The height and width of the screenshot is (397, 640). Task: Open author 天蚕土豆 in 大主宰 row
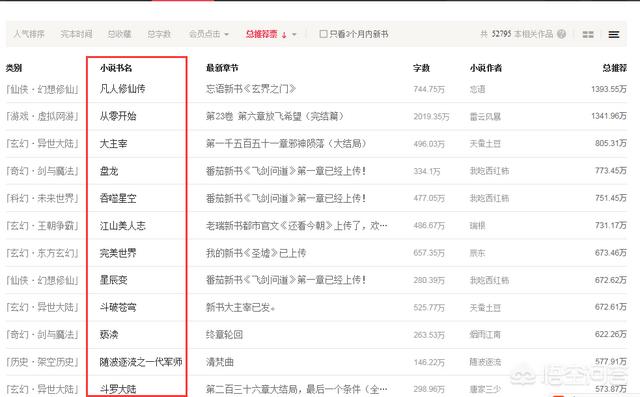(485, 144)
